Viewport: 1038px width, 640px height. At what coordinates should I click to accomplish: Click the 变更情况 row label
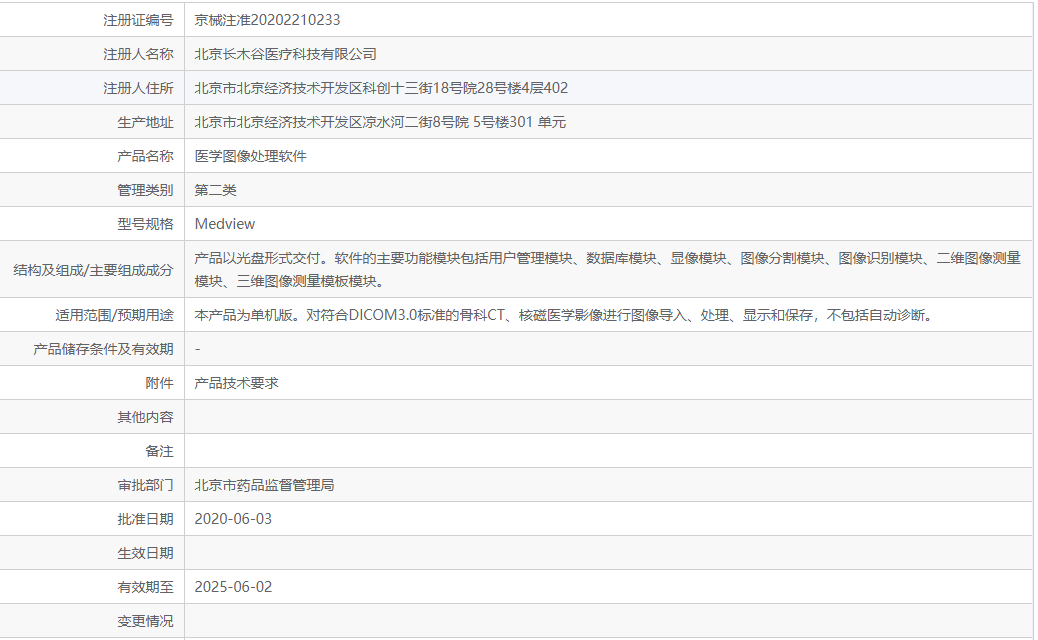pyautogui.click(x=145, y=621)
